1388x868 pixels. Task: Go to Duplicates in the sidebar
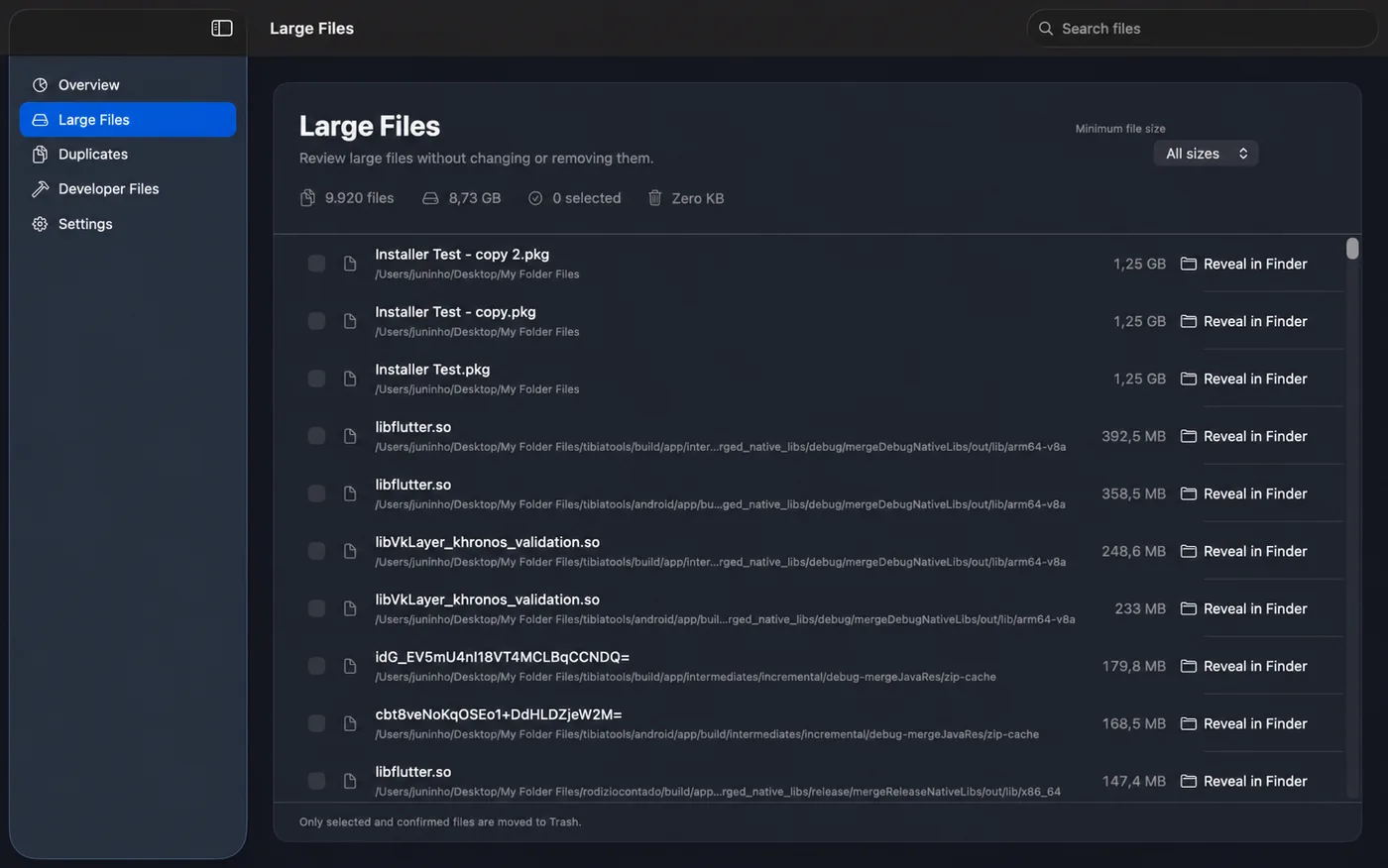[128, 155]
